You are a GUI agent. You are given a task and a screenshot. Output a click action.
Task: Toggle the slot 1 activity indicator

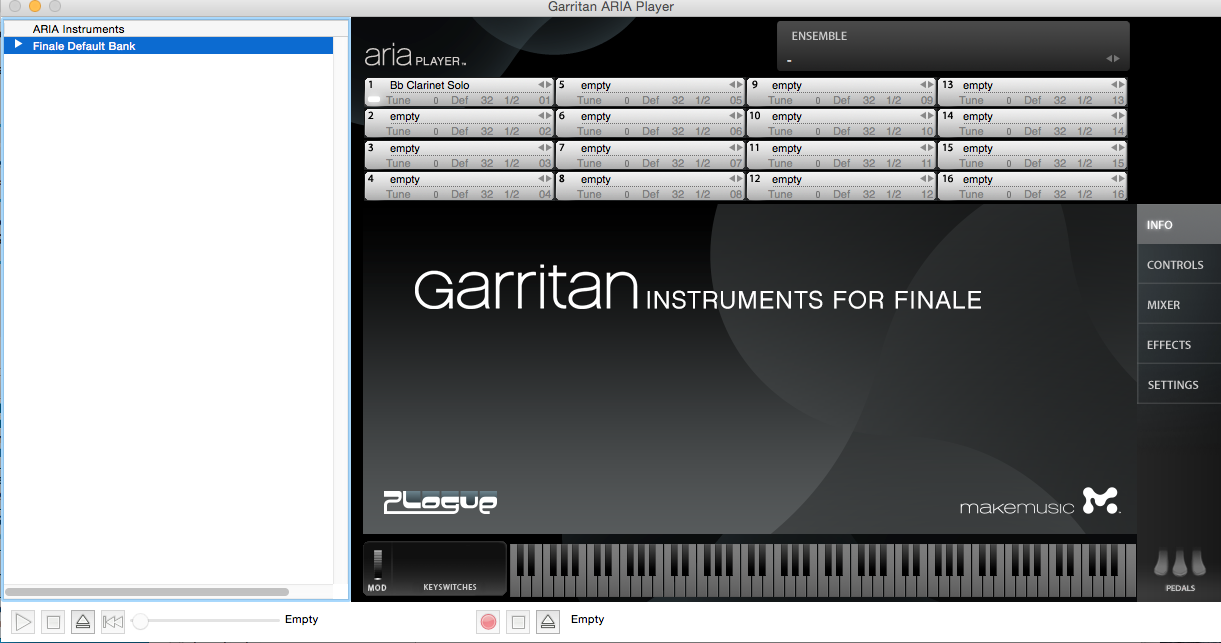click(373, 100)
